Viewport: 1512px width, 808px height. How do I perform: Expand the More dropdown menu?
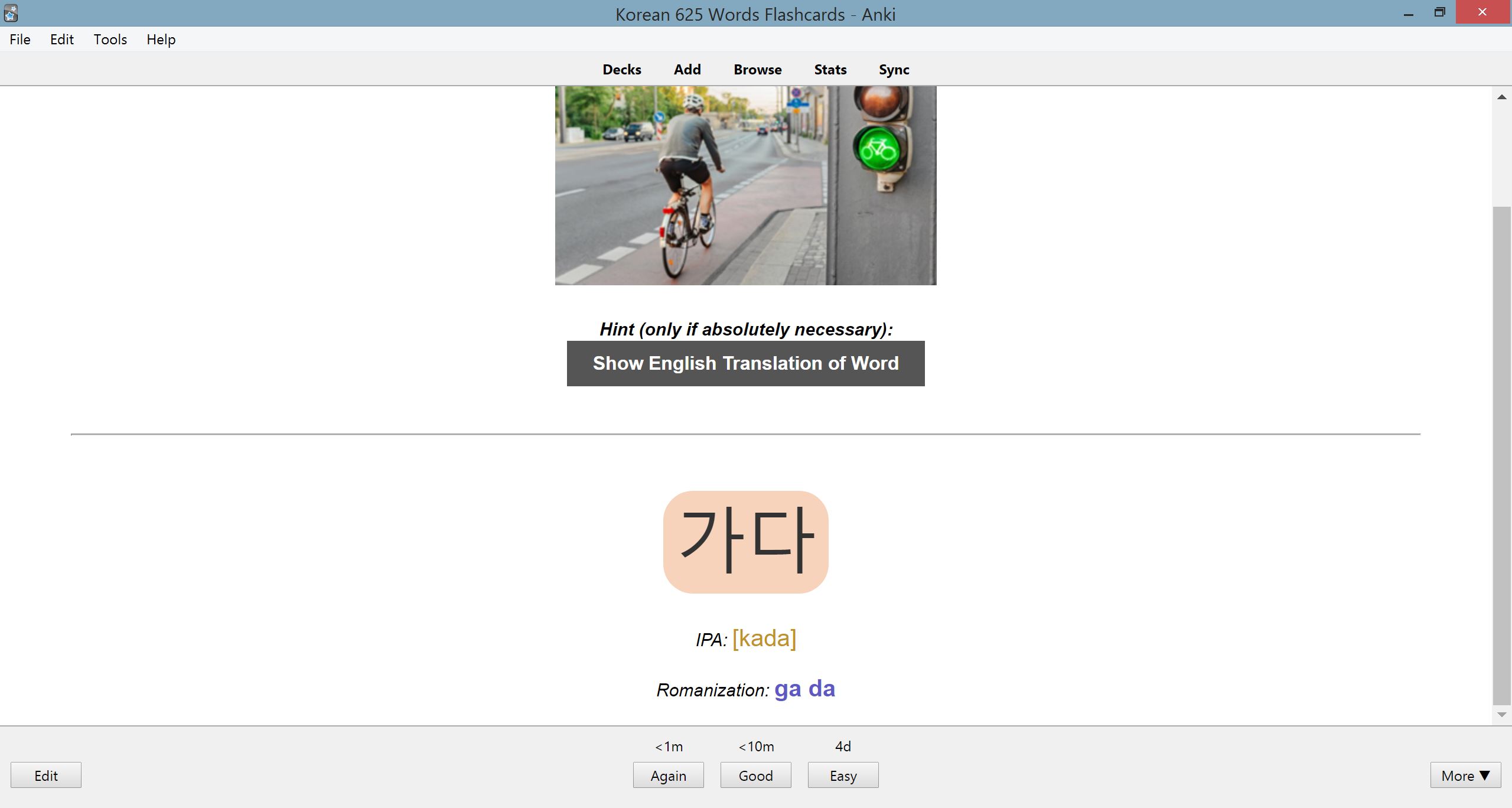point(1466,776)
